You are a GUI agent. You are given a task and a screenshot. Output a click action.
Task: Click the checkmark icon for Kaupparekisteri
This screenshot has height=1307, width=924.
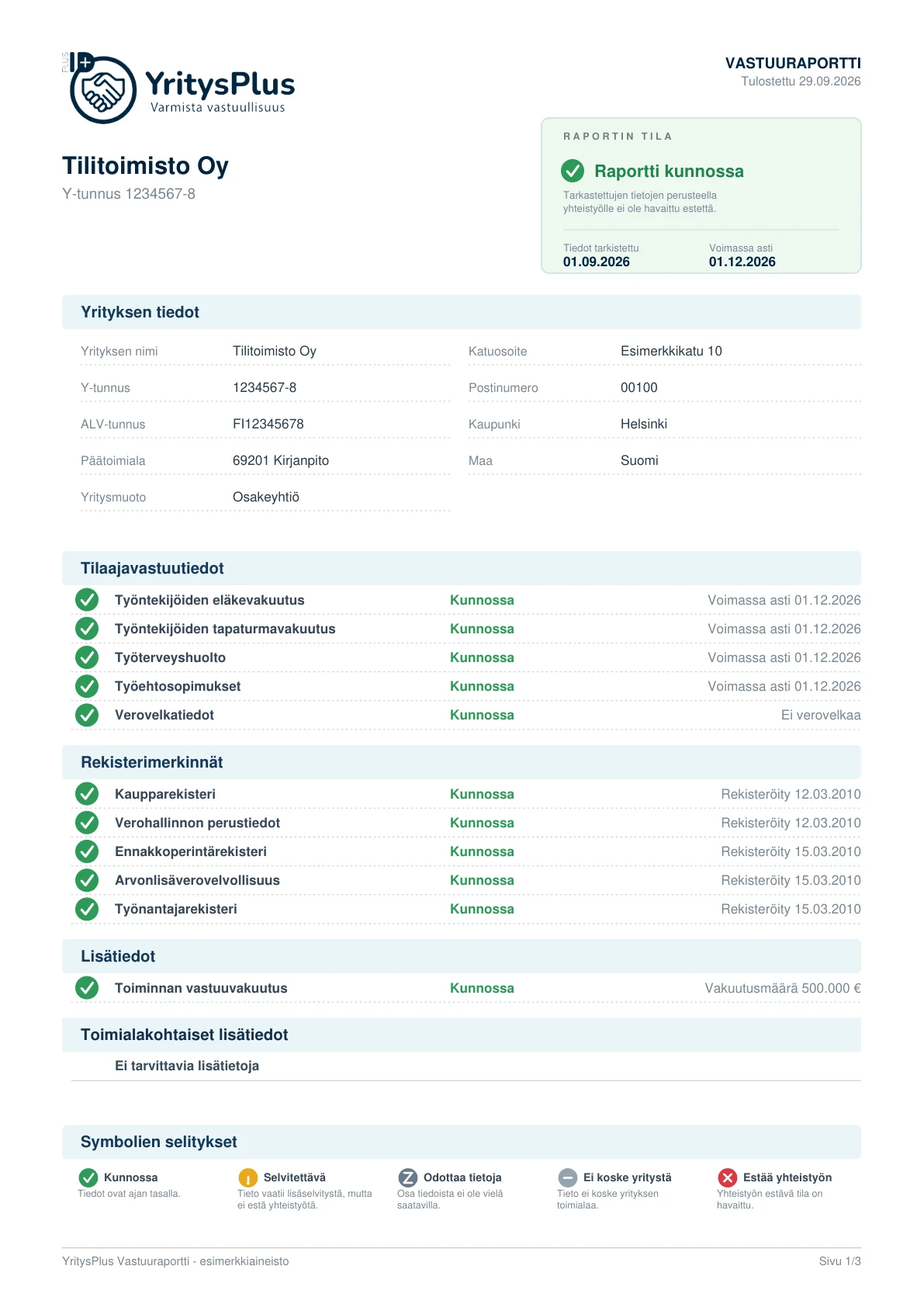click(87, 794)
